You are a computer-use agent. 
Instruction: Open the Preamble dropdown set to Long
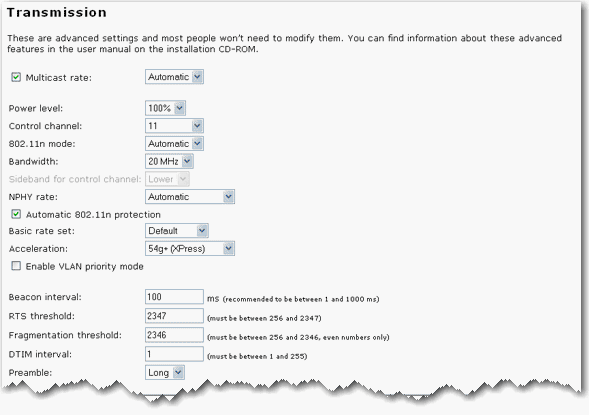click(165, 373)
